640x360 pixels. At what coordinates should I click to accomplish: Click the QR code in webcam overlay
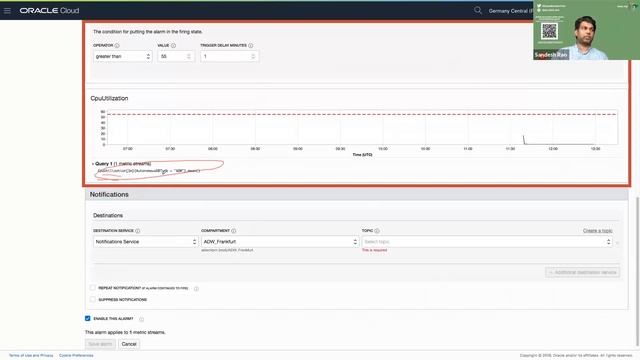pyautogui.click(x=549, y=31)
